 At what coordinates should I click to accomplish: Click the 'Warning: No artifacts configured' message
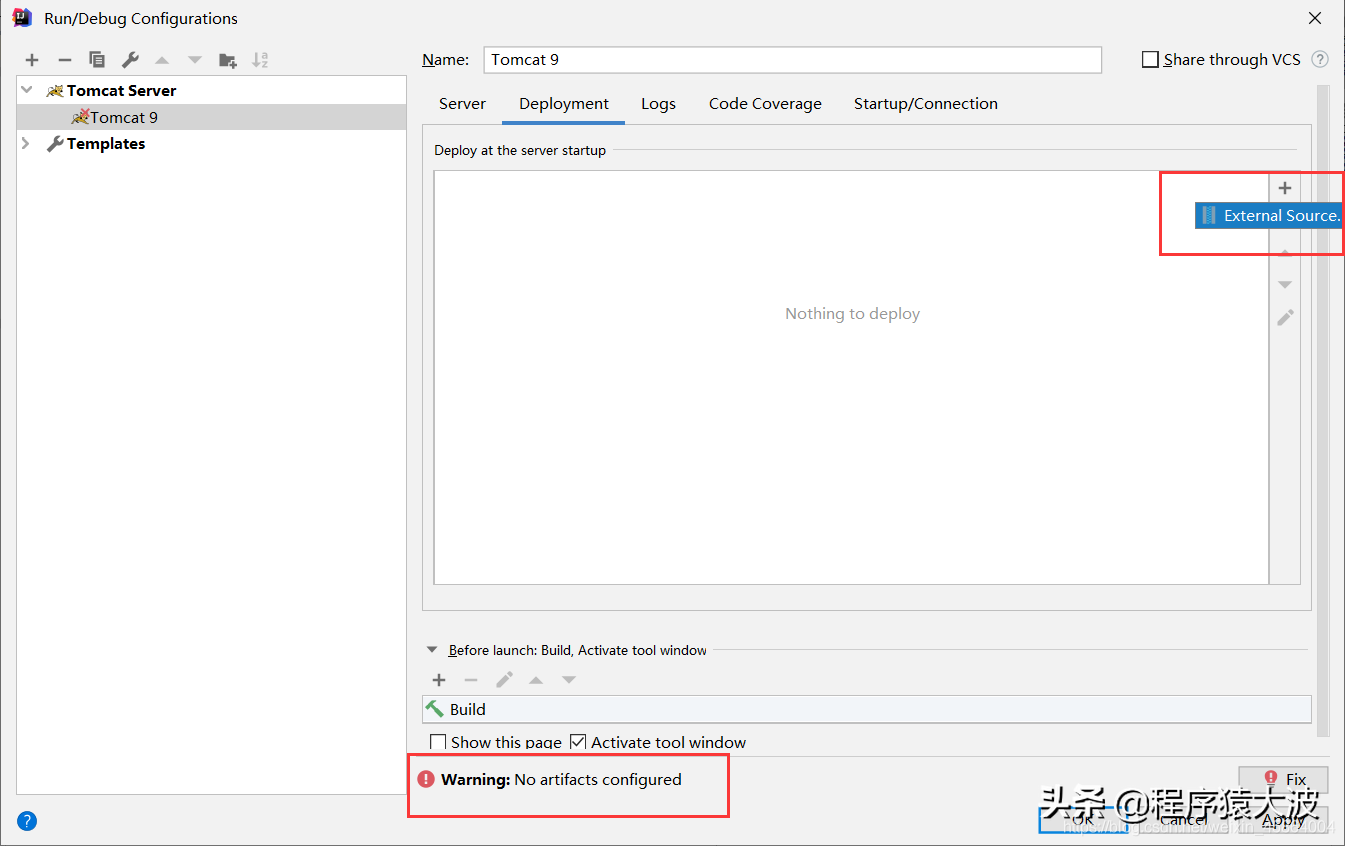(561, 780)
